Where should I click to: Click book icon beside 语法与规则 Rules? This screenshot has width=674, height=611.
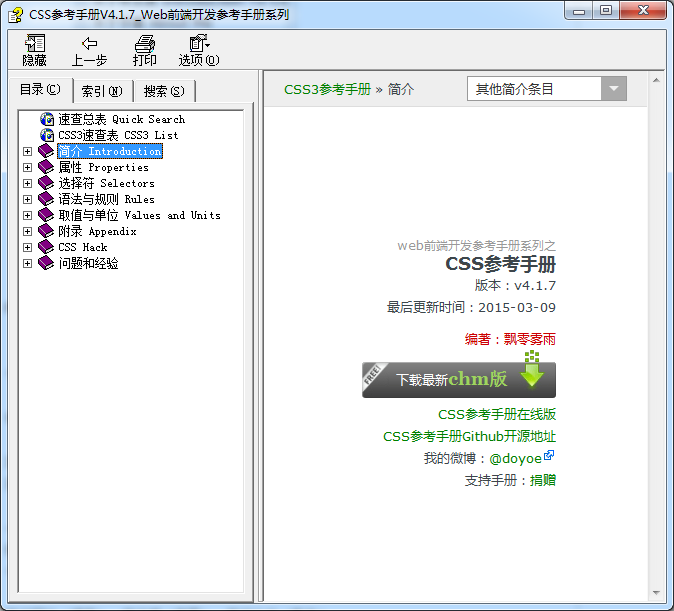point(46,199)
